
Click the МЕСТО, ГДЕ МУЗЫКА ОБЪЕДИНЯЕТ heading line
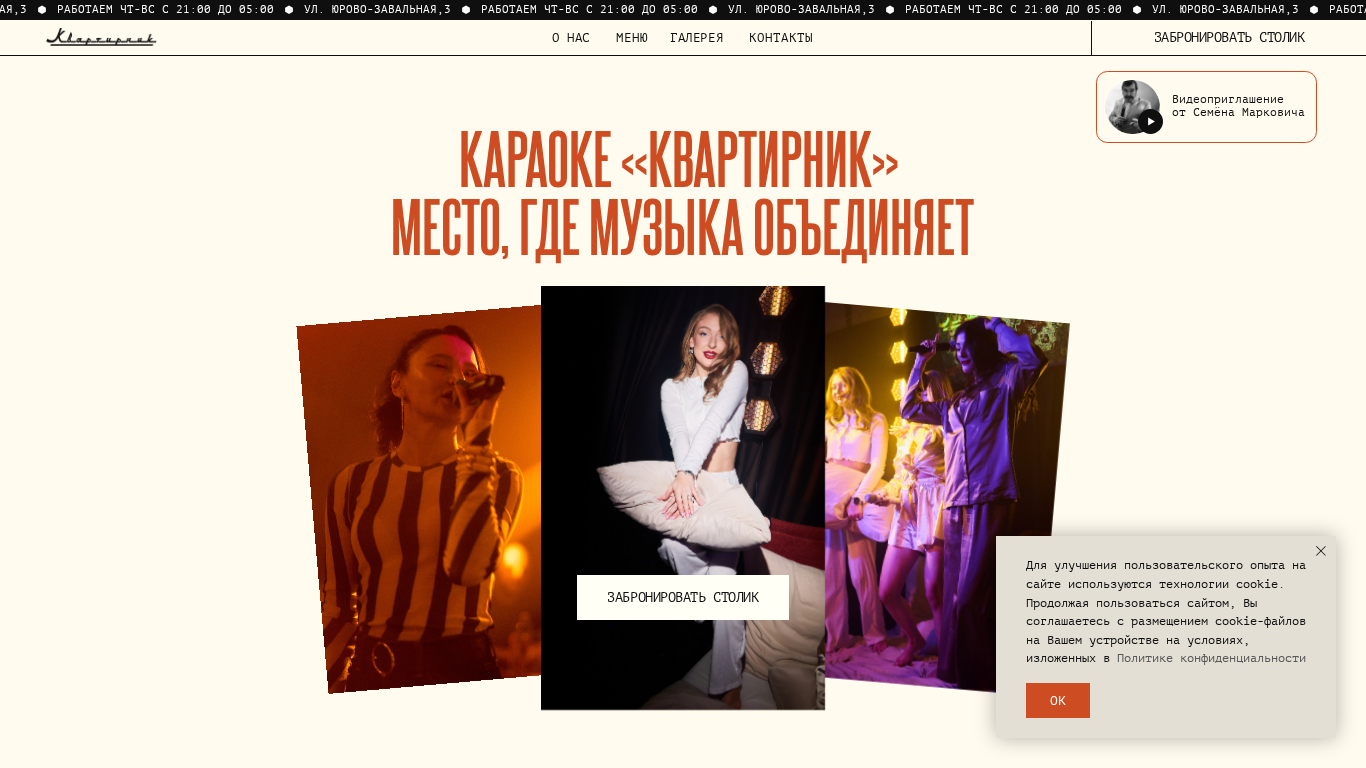682,228
